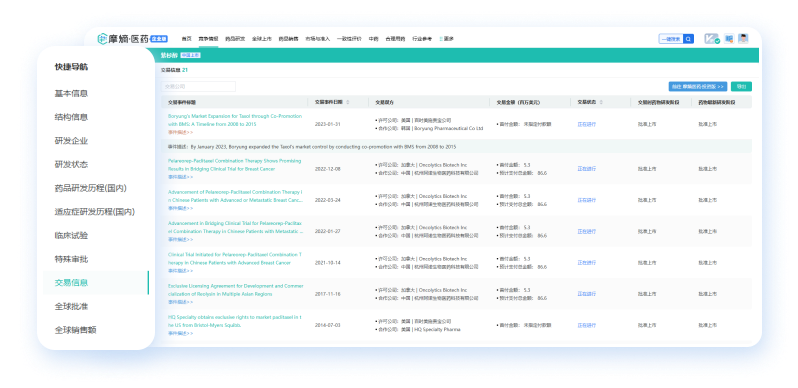Click the orange notification icon in header

tap(729, 39)
